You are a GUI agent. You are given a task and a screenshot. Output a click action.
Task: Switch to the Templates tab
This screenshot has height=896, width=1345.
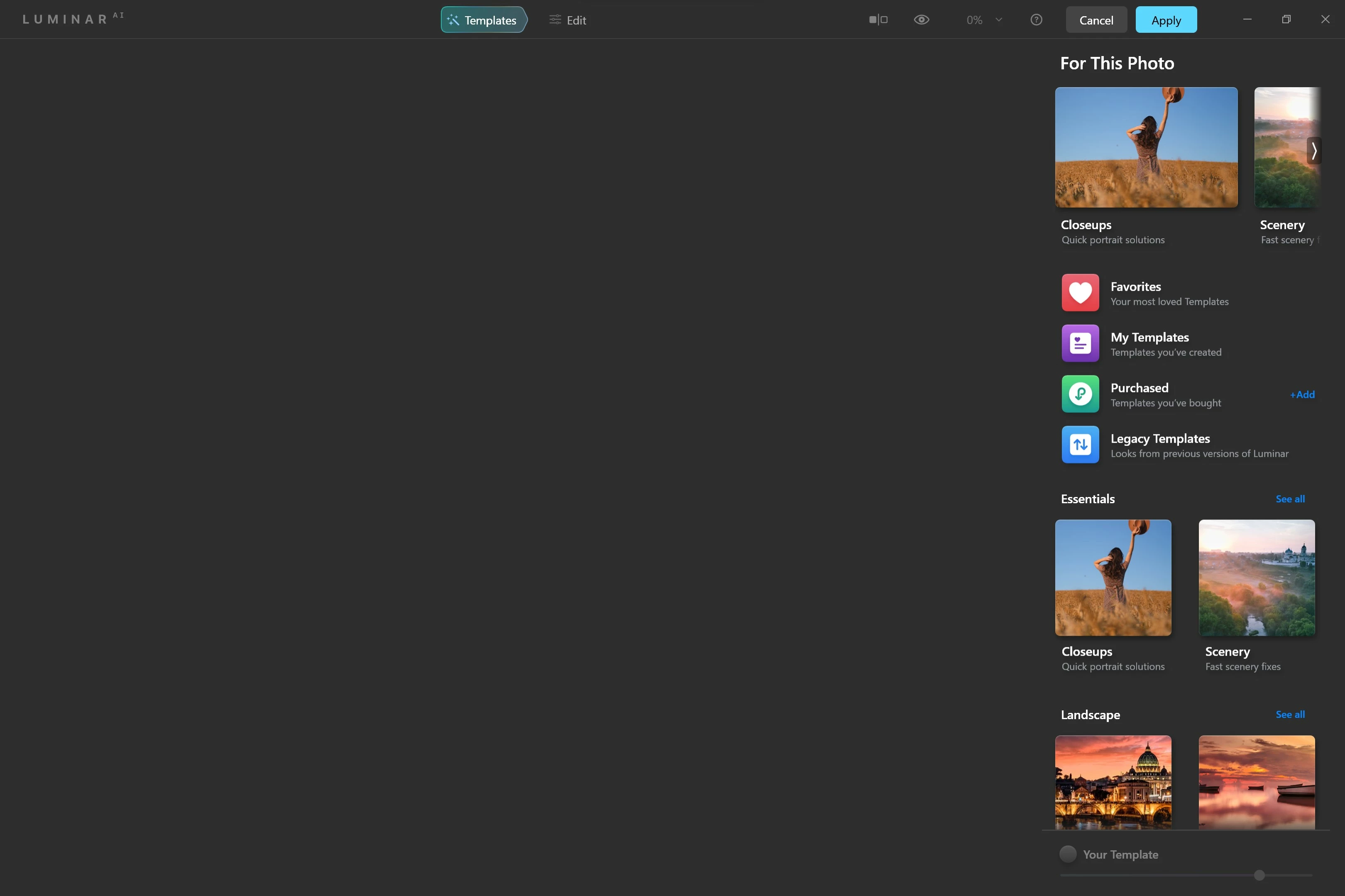point(483,20)
